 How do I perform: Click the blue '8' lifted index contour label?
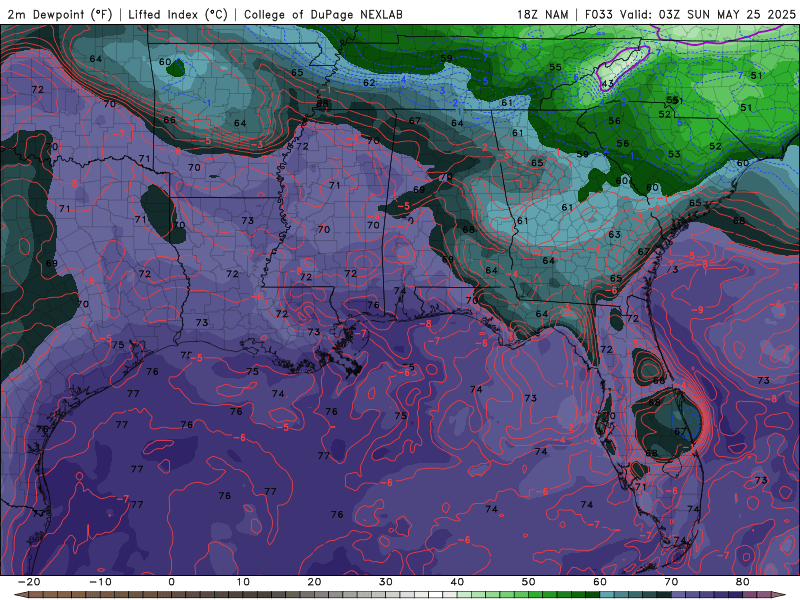(524, 47)
